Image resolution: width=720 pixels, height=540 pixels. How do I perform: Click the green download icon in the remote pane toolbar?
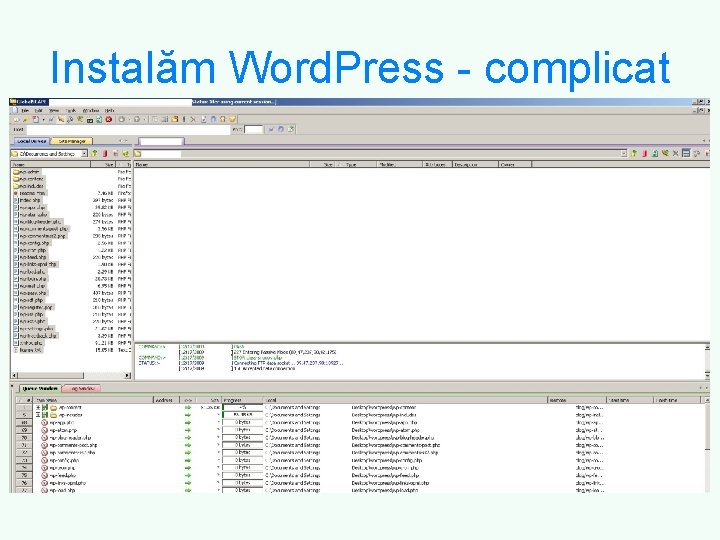(x=655, y=154)
